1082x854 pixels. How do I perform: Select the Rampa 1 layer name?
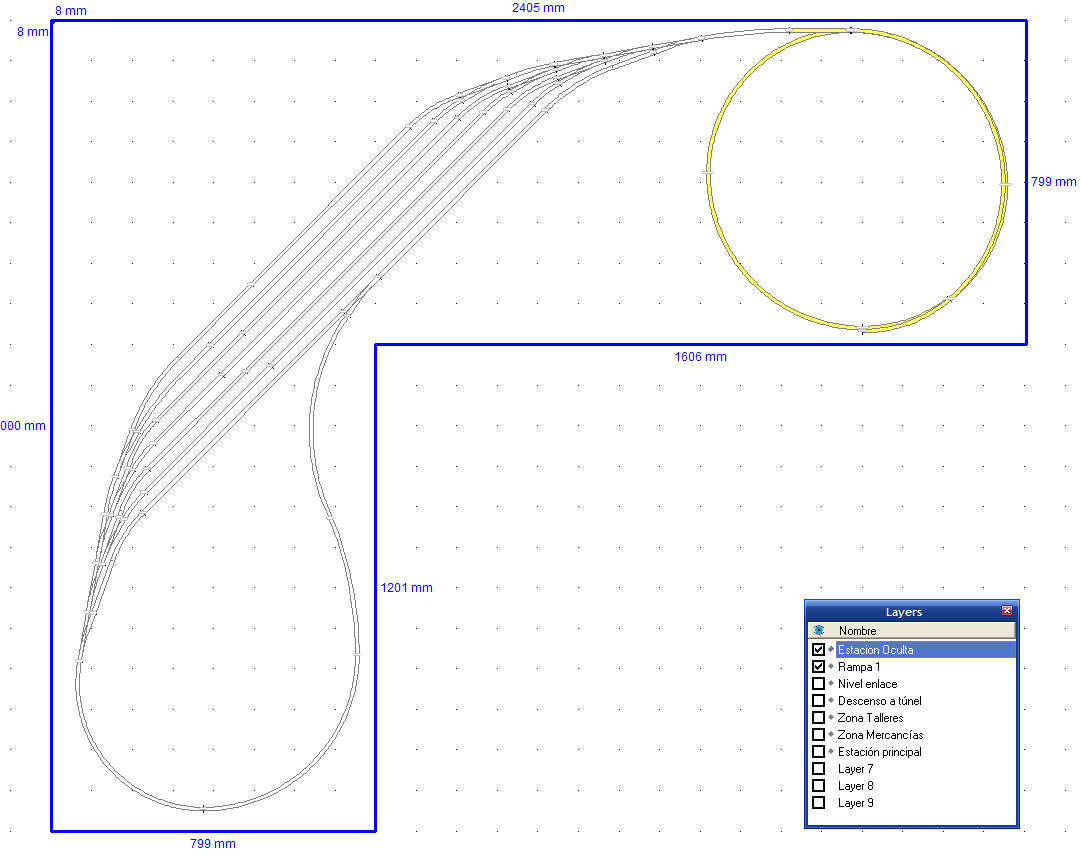point(858,667)
